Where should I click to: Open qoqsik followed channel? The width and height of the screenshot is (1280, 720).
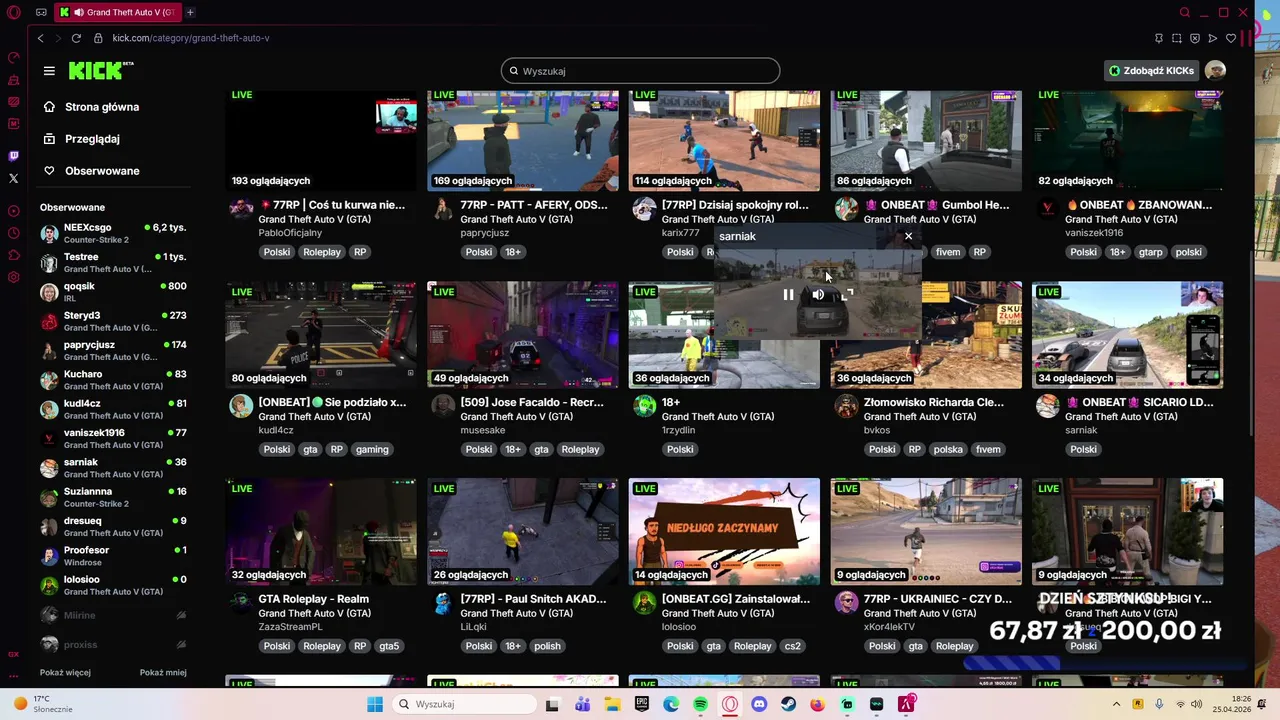pos(113,292)
